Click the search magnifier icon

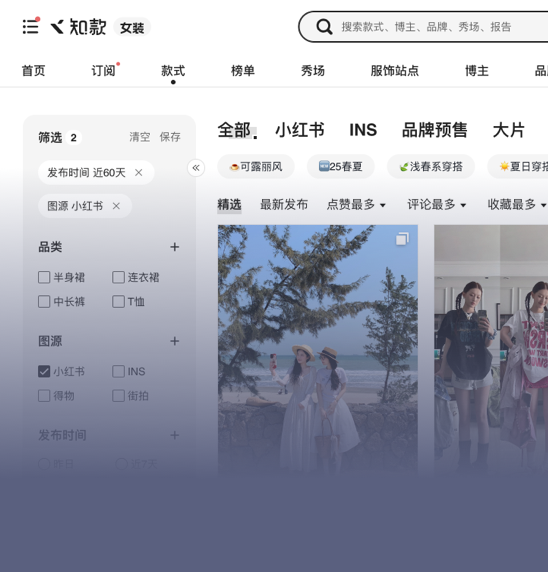324,27
